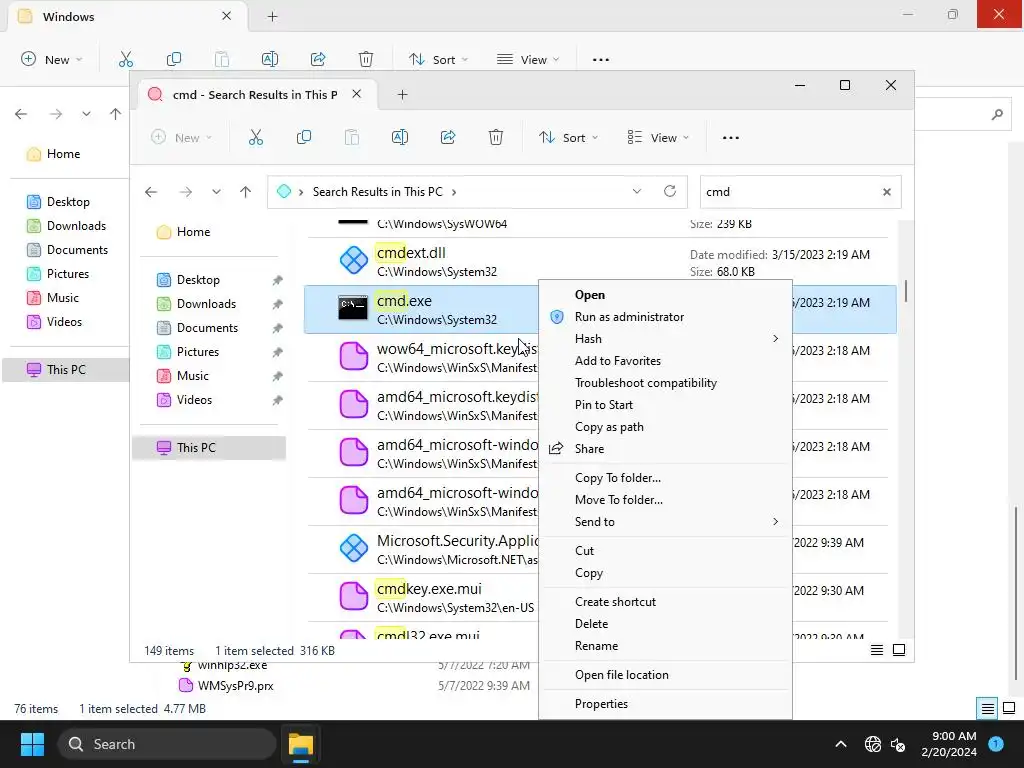
Task: Click the network globe icon in system tray
Action: click(x=872, y=744)
